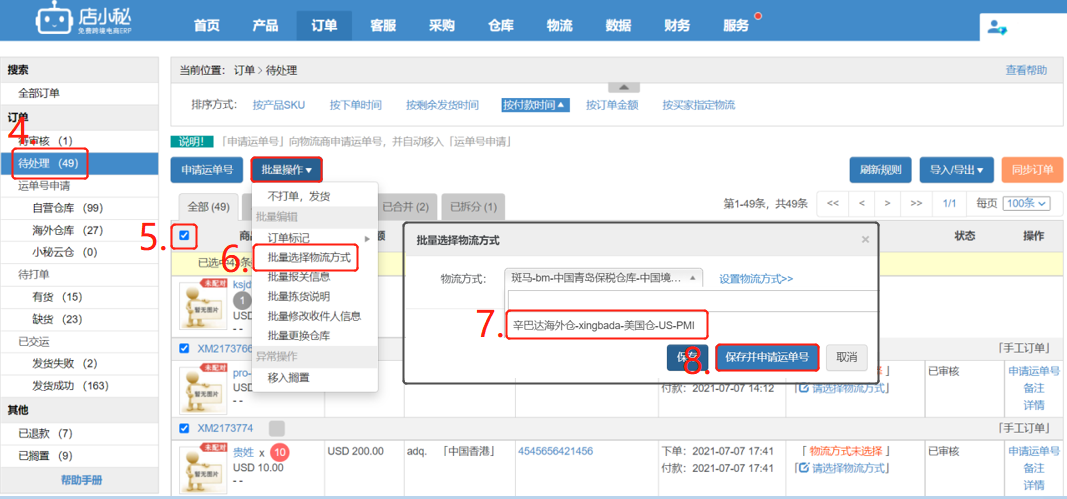Go to the first page with <<
This screenshot has width=1067, height=499.
coord(833,204)
